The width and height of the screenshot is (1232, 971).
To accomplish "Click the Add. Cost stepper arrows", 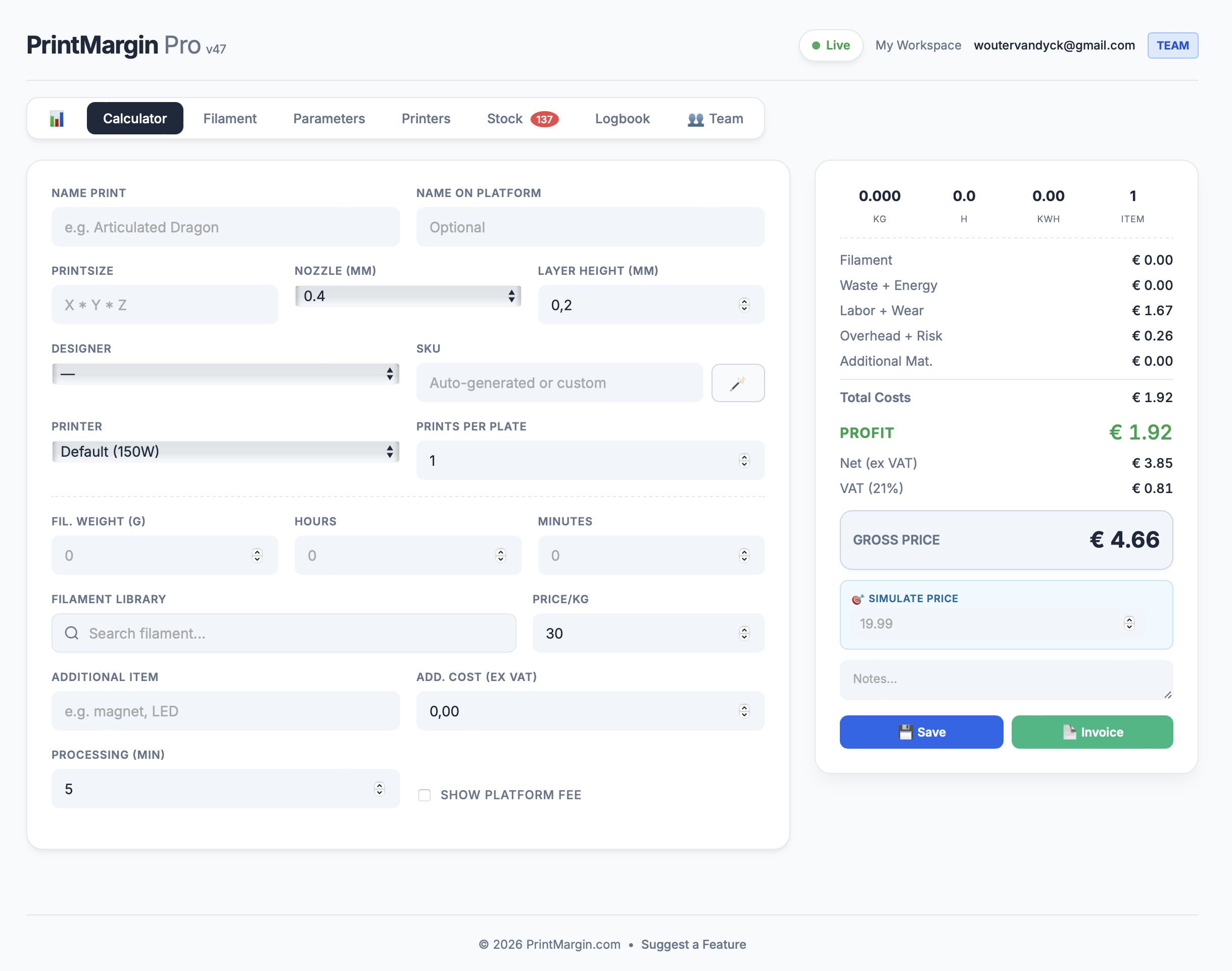I will (744, 711).
